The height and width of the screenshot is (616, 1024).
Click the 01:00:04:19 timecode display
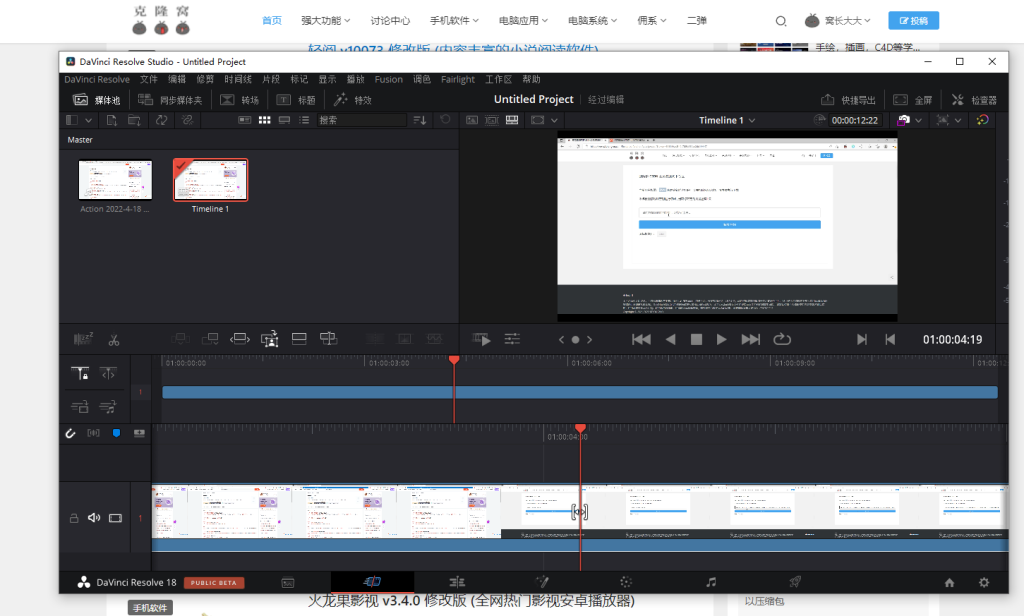tap(952, 340)
